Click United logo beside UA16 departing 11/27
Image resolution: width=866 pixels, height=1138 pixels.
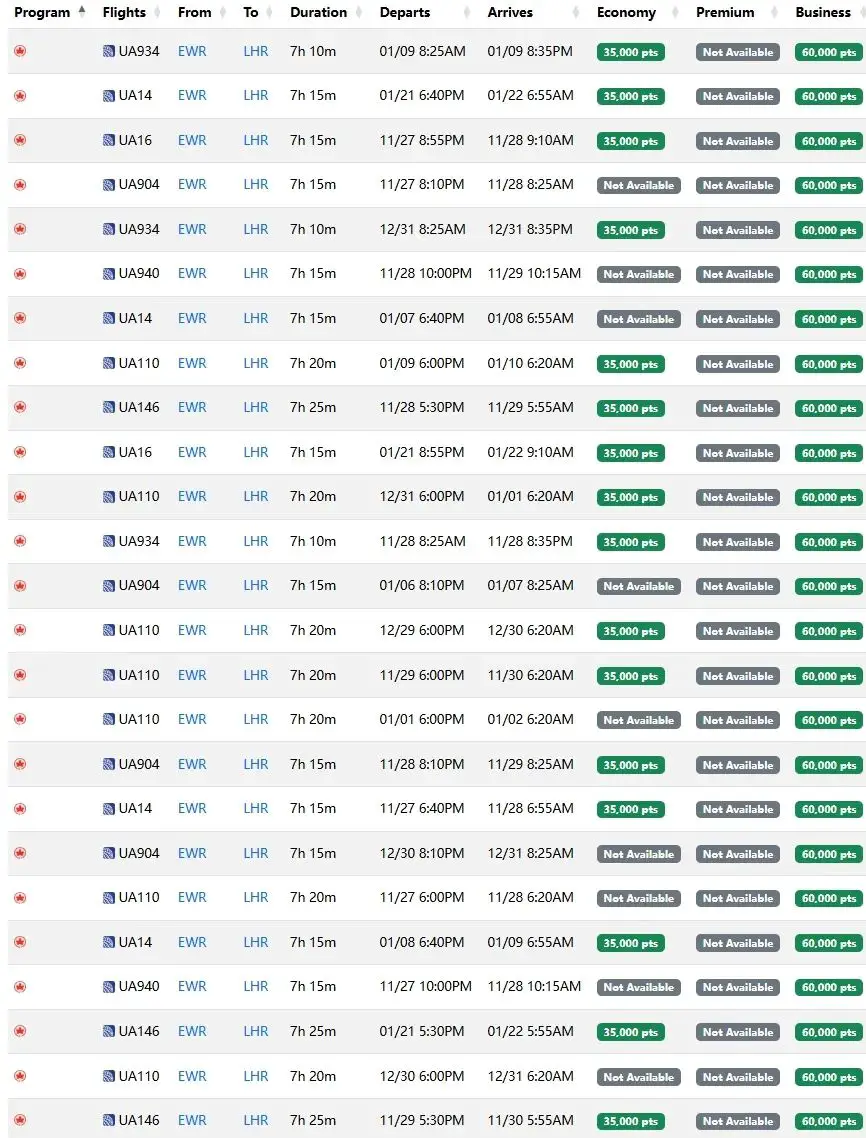(x=109, y=140)
